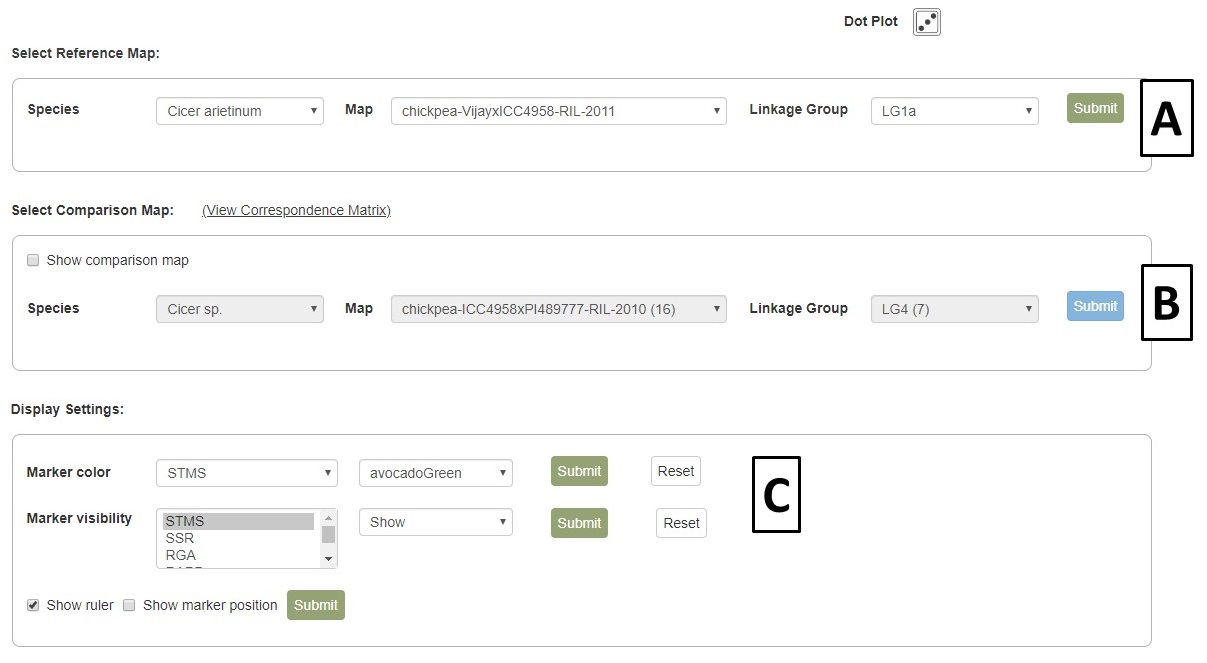Open comparison Species dropdown Cicer sp.
Image resolution: width=1207 pixels, height=663 pixels.
coord(240,309)
